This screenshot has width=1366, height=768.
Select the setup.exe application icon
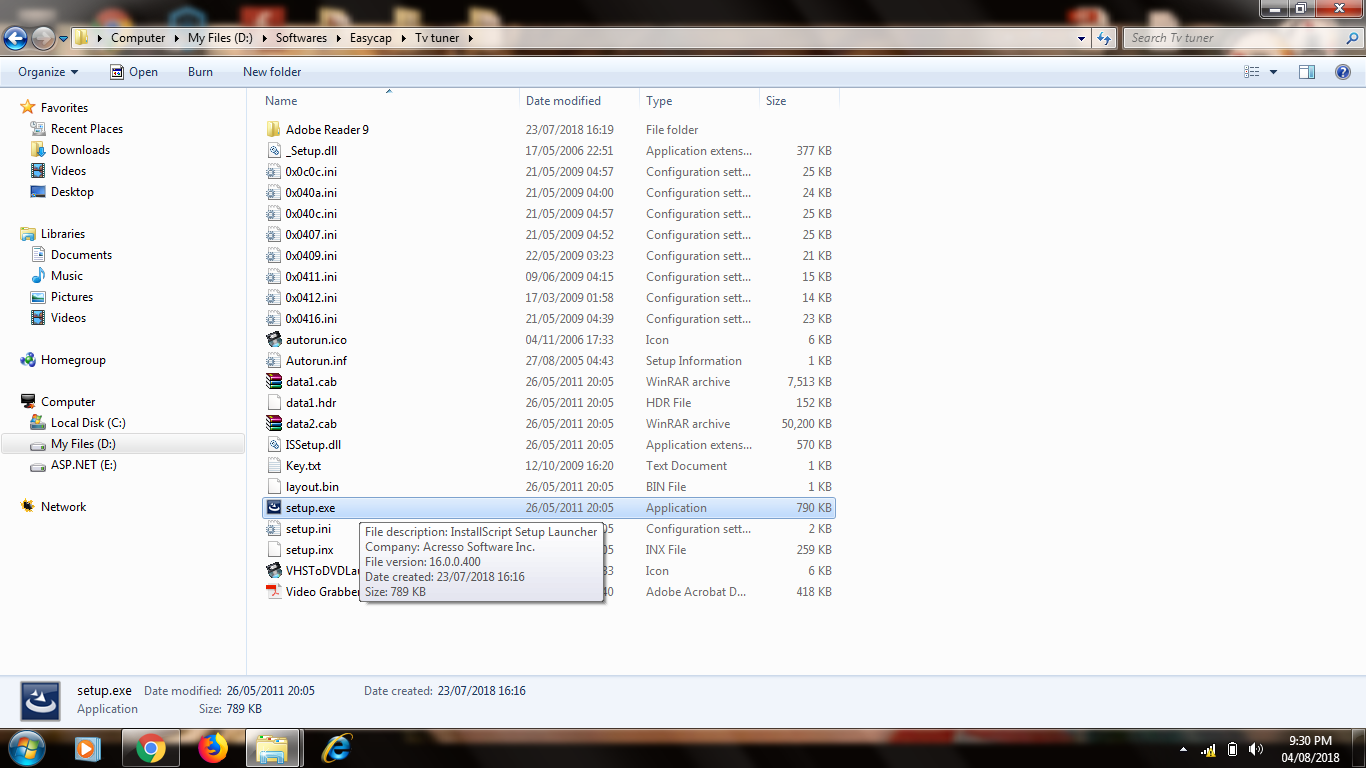274,508
